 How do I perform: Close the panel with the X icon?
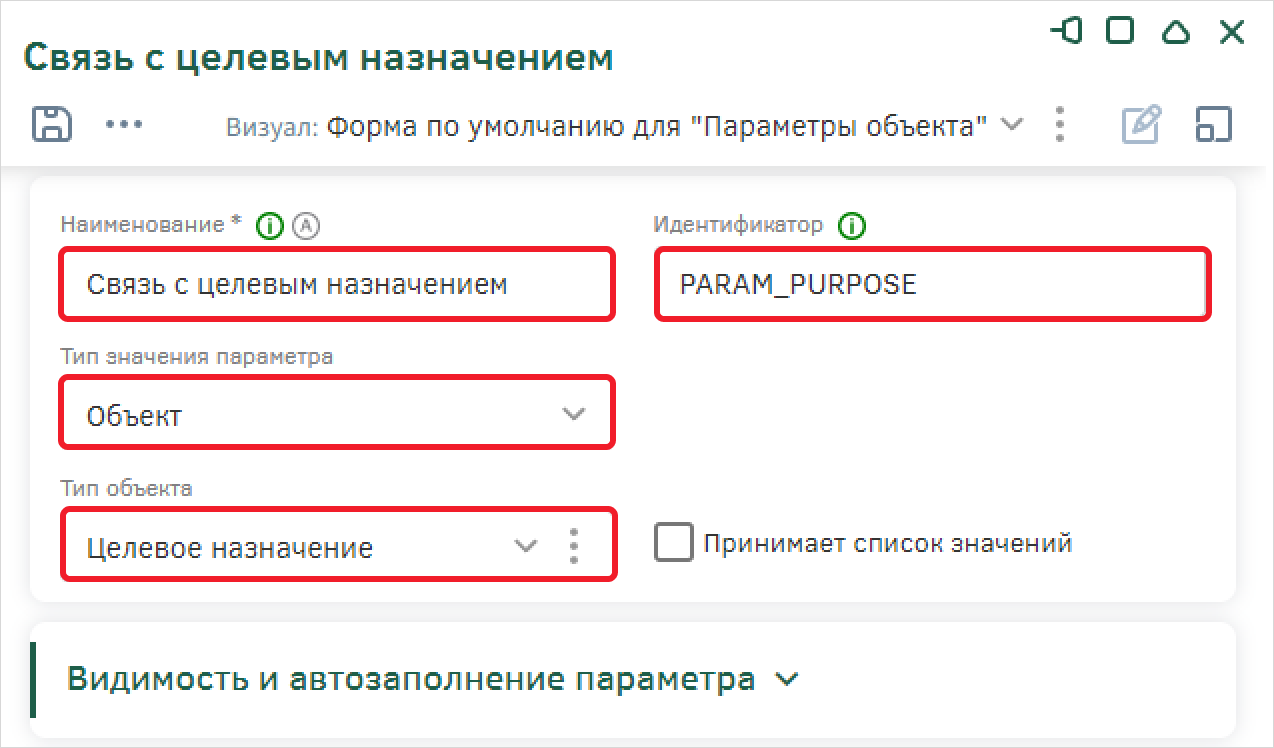pos(1232,32)
